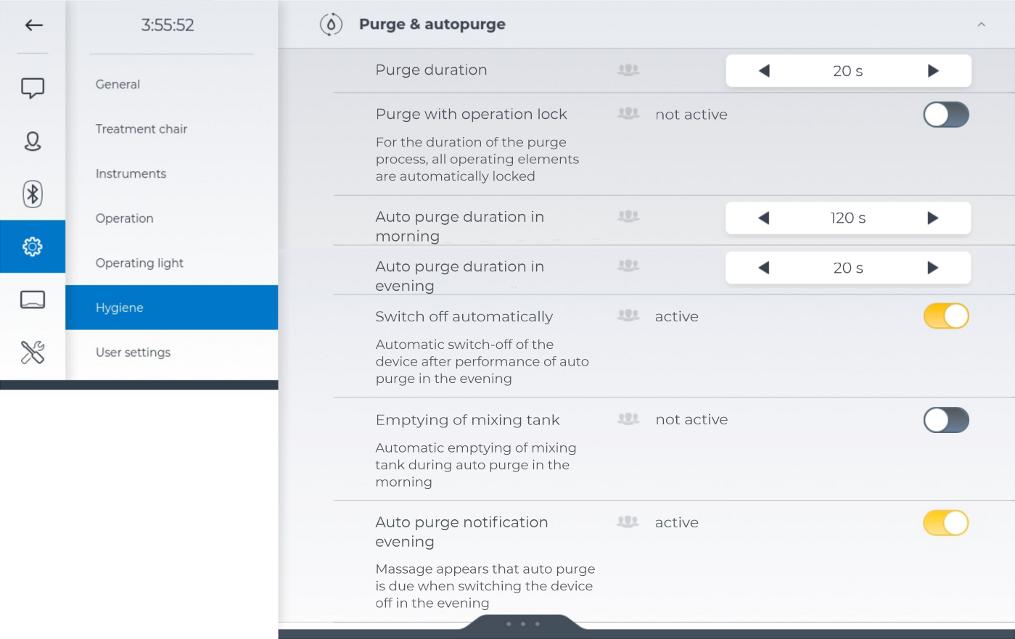Turn off Auto purge notification evening
1015x639 pixels.
(x=945, y=523)
